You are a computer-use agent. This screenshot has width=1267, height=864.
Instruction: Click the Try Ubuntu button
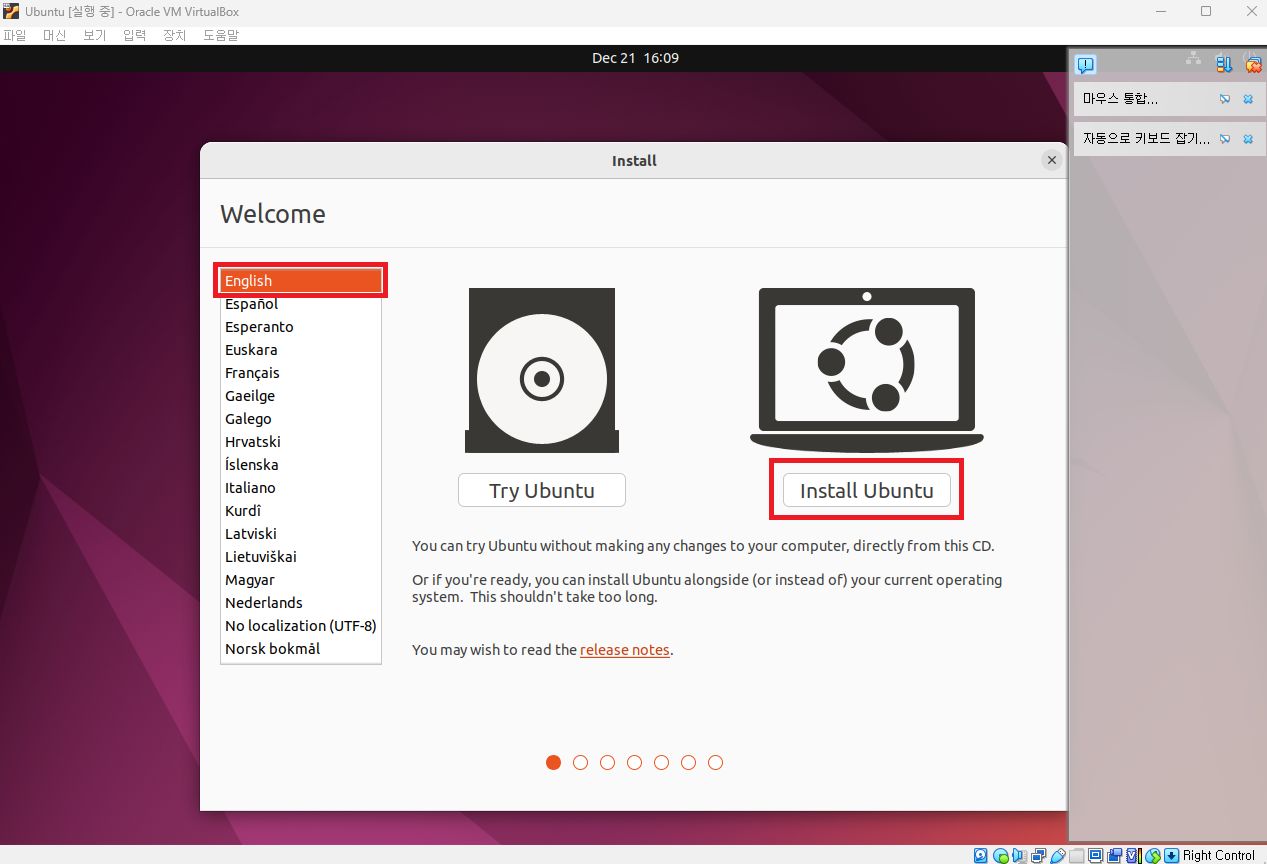click(542, 490)
